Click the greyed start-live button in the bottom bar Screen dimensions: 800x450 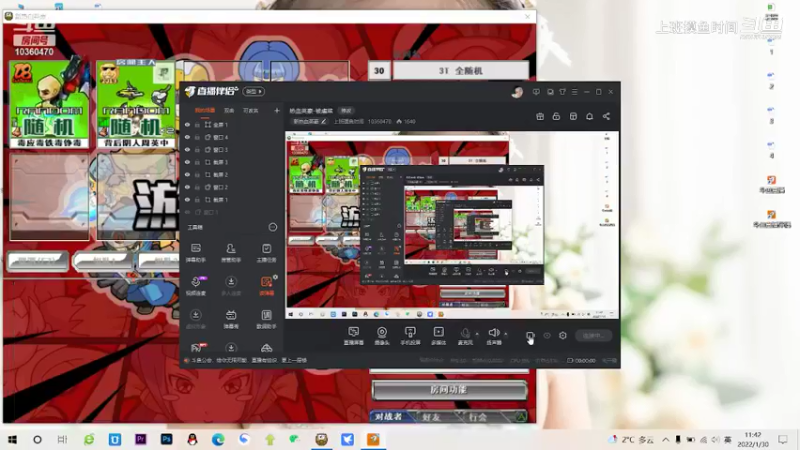[593, 335]
